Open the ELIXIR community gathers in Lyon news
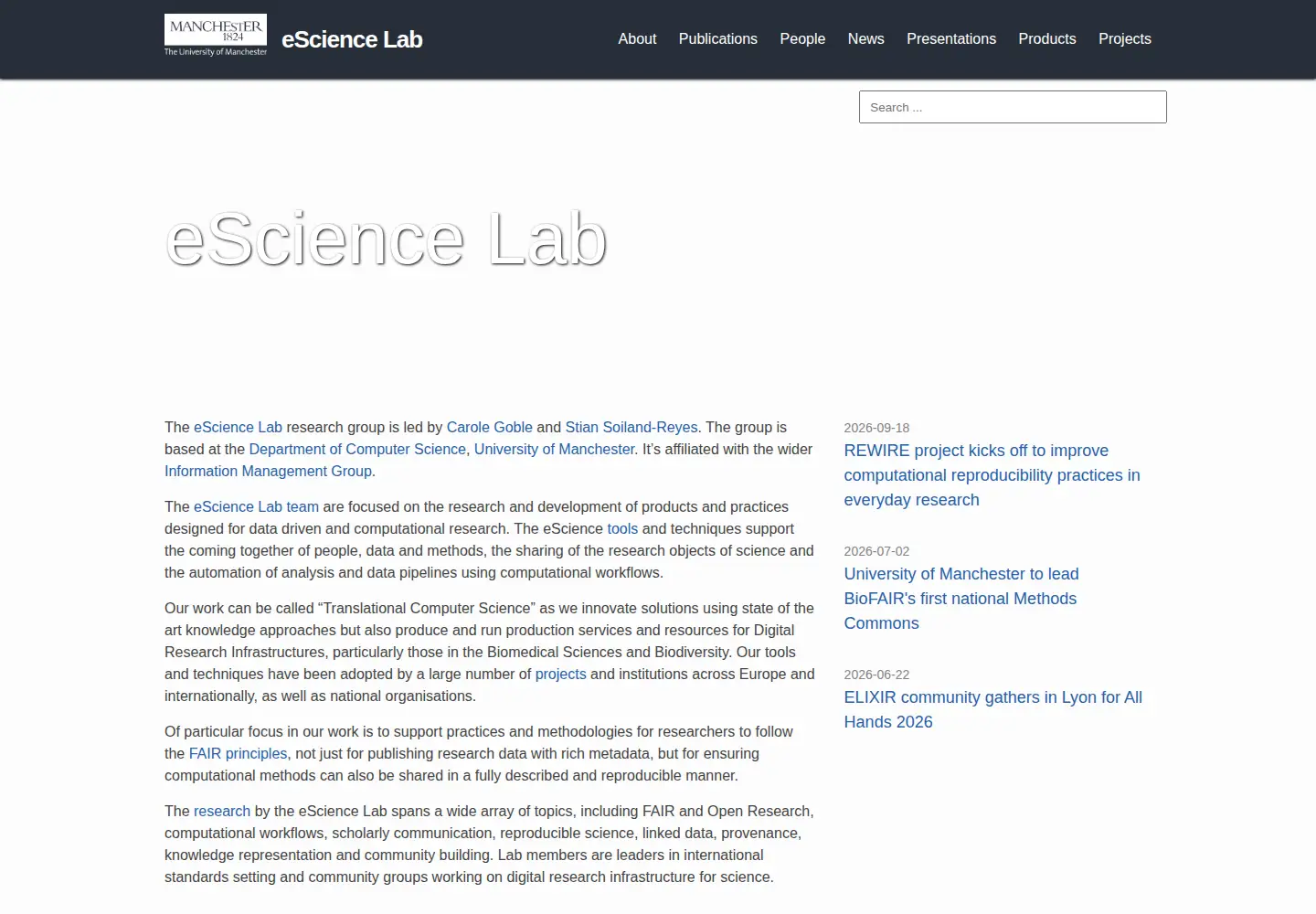The width and height of the screenshot is (1316, 914). click(993, 709)
